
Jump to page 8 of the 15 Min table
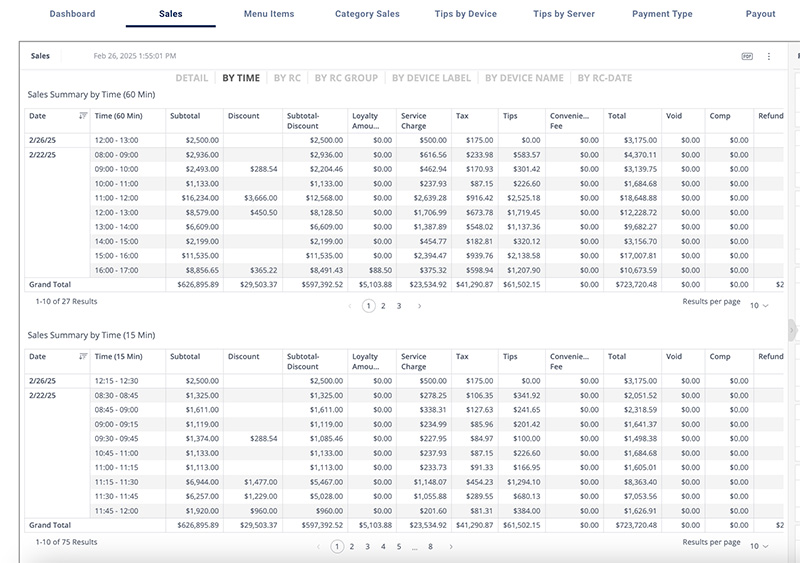click(x=431, y=547)
